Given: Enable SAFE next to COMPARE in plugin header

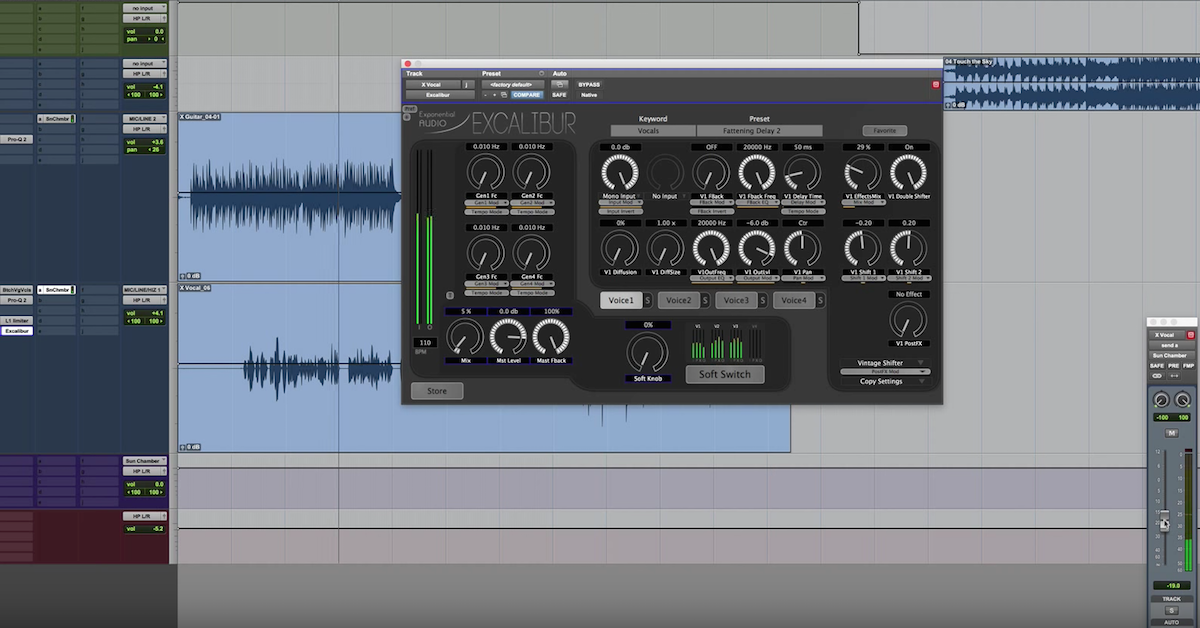Looking at the screenshot, I should pos(560,93).
